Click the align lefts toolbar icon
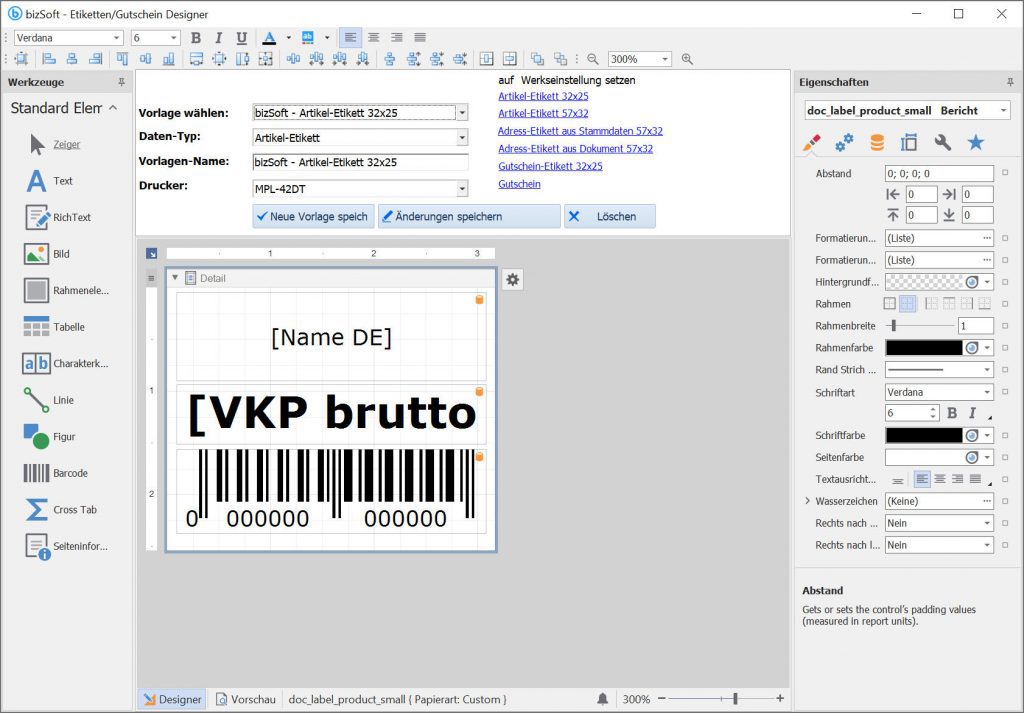The height and width of the screenshot is (713, 1024). 49,59
